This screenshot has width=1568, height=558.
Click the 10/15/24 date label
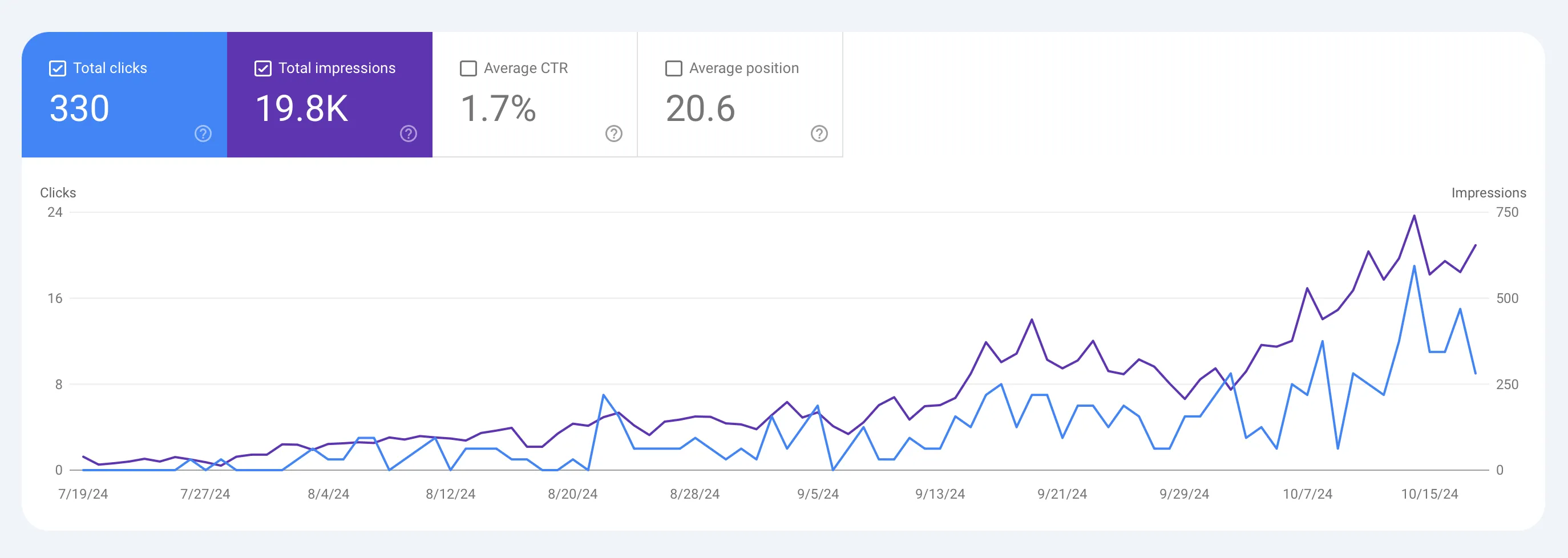point(1432,494)
